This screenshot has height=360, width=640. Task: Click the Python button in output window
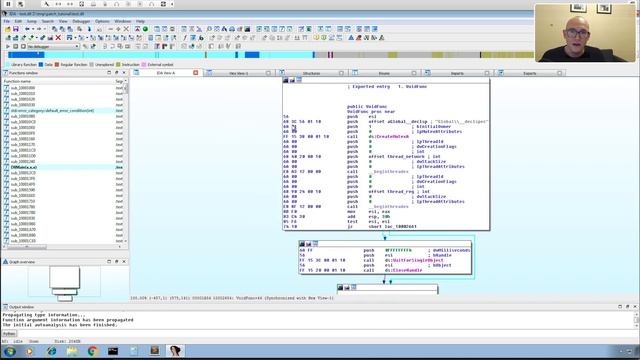9,334
